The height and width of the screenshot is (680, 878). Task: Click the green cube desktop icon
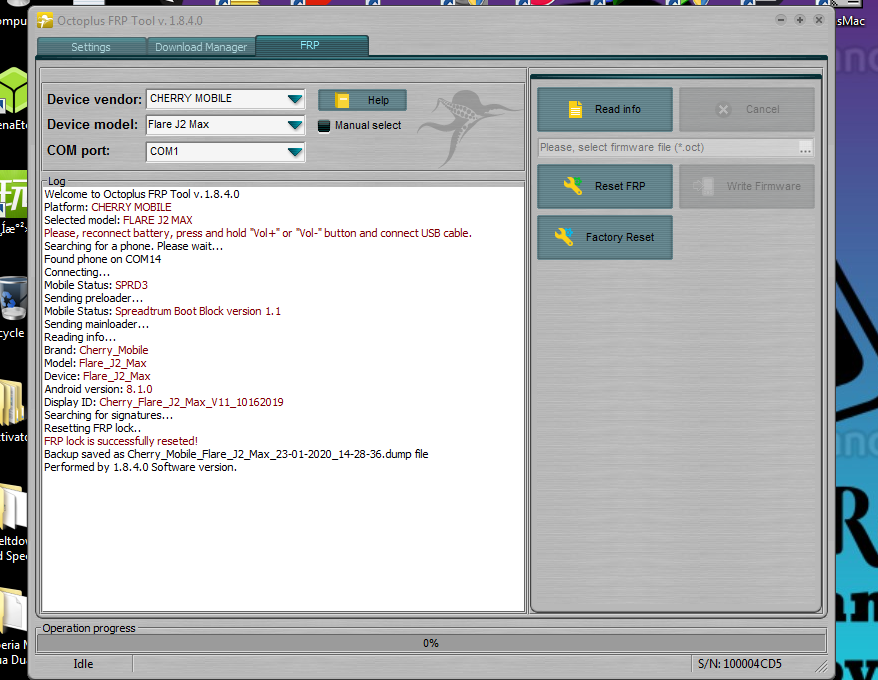pos(13,91)
